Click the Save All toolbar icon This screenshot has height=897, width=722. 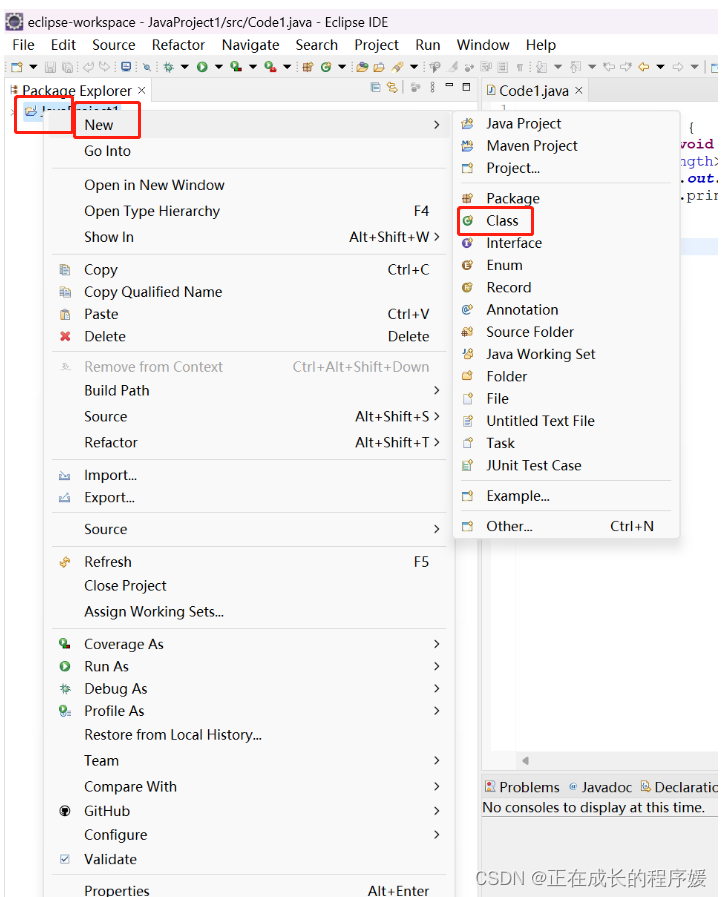[x=67, y=67]
